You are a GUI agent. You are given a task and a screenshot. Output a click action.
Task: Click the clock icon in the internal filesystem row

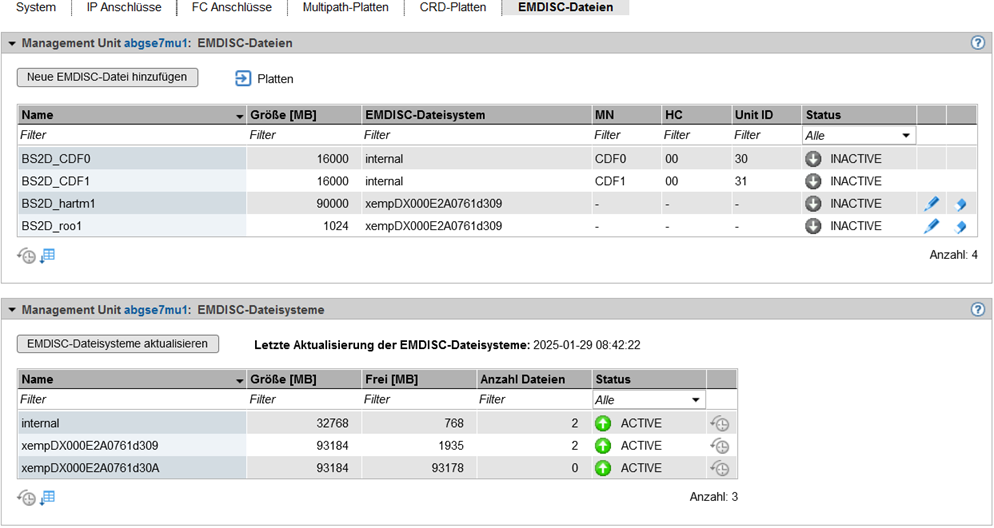(x=720, y=424)
